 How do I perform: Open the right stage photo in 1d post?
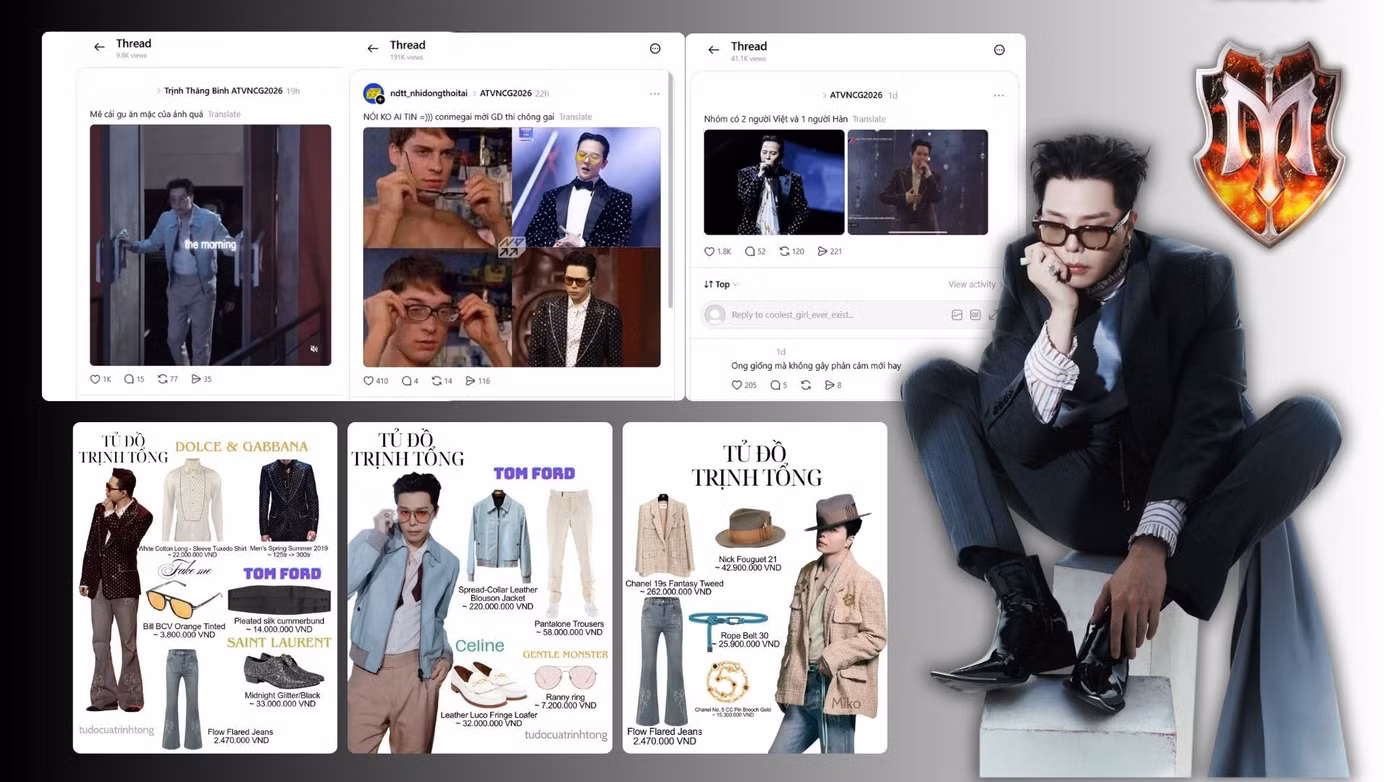pos(918,182)
